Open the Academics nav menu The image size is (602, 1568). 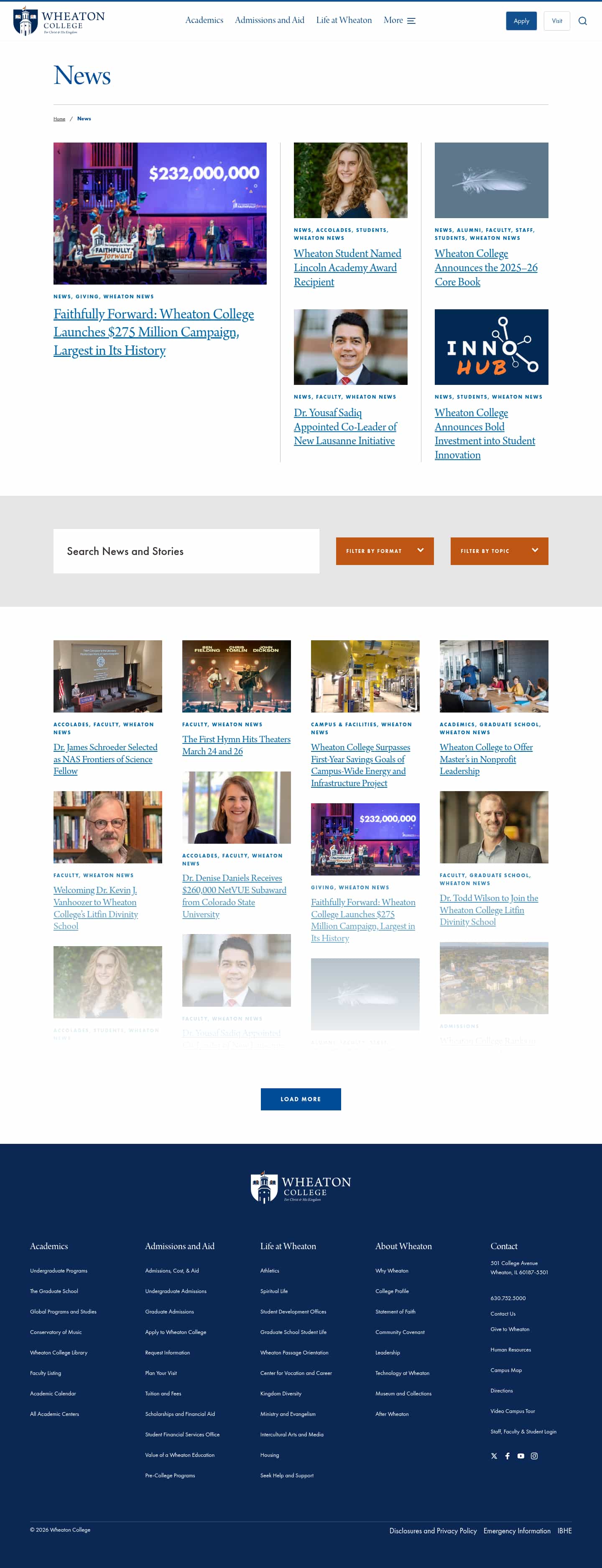click(x=204, y=20)
